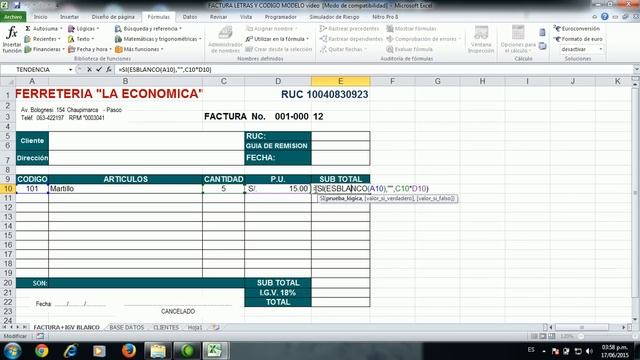The image size is (640, 360).
Task: Open File Explorer from the taskbar
Action: tap(158, 351)
